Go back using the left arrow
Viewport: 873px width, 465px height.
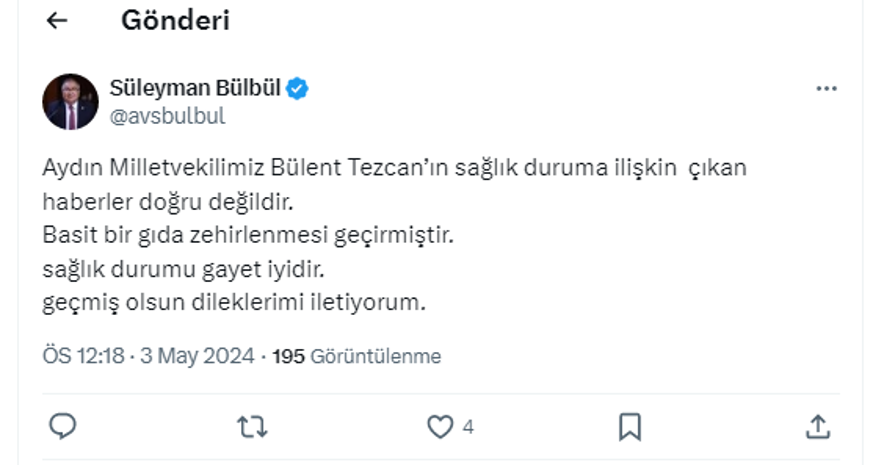(57, 21)
